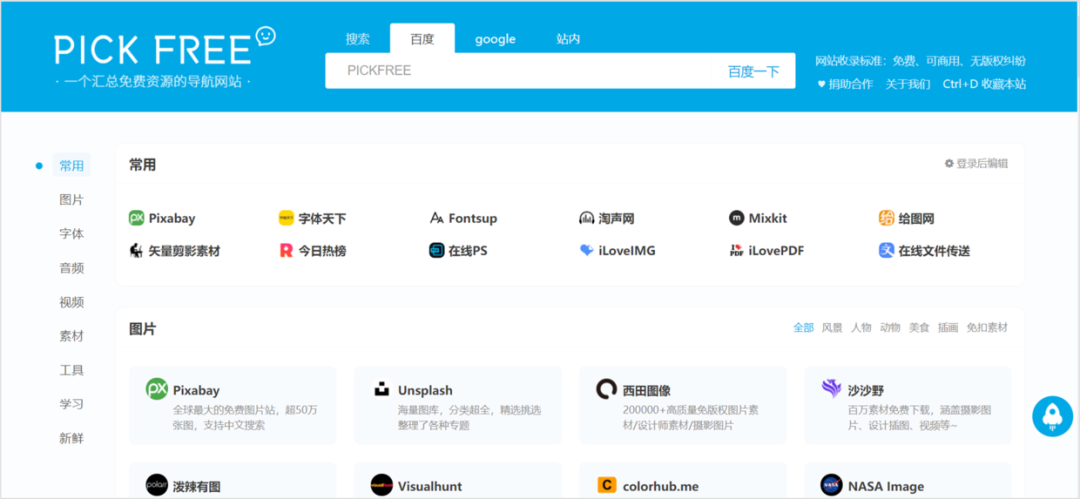Click the Fontsup icon
The width and height of the screenshot is (1080, 499).
(x=436, y=218)
